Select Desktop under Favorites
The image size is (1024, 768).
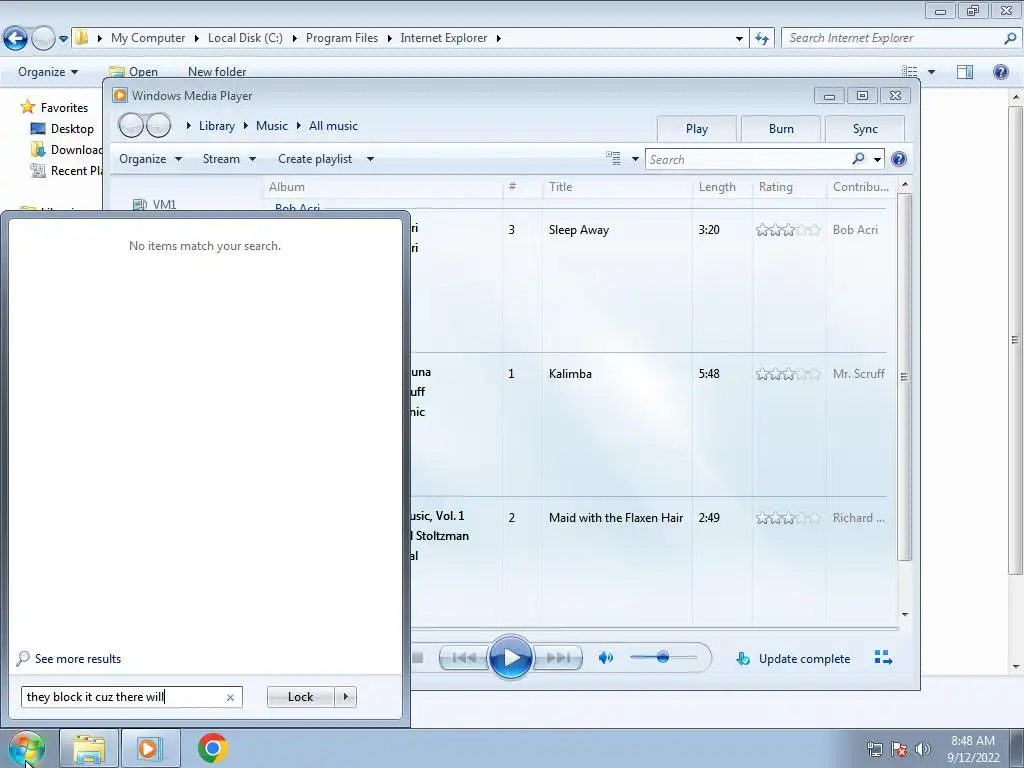click(63, 129)
